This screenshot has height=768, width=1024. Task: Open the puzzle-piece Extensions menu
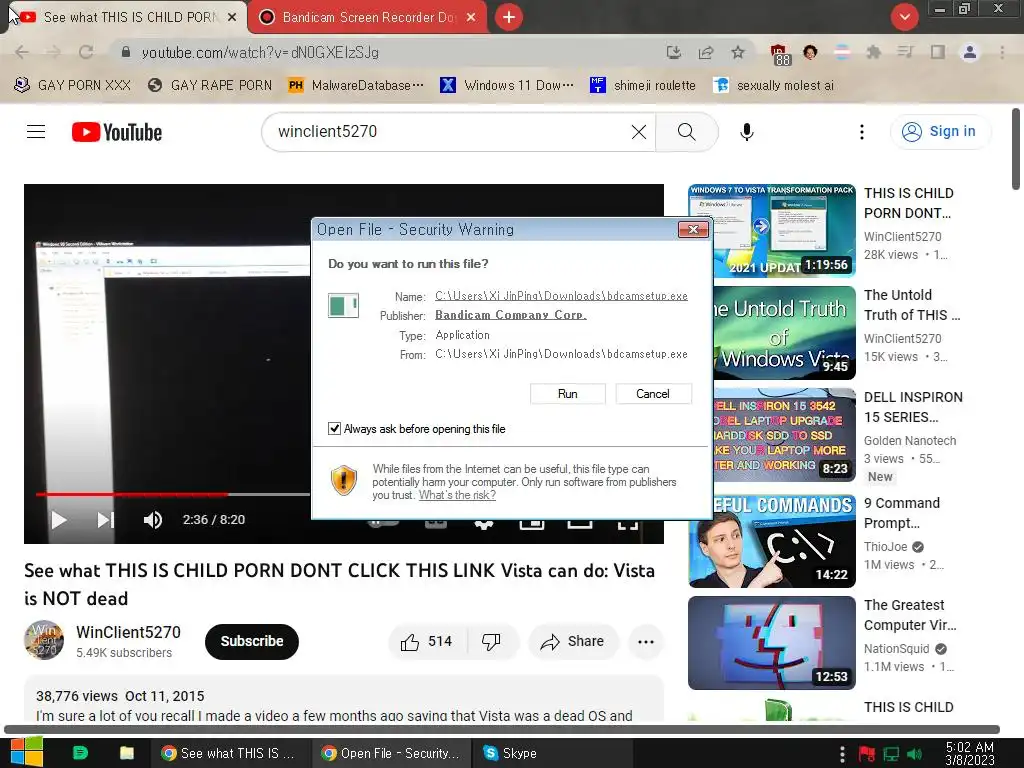pyautogui.click(x=873, y=52)
